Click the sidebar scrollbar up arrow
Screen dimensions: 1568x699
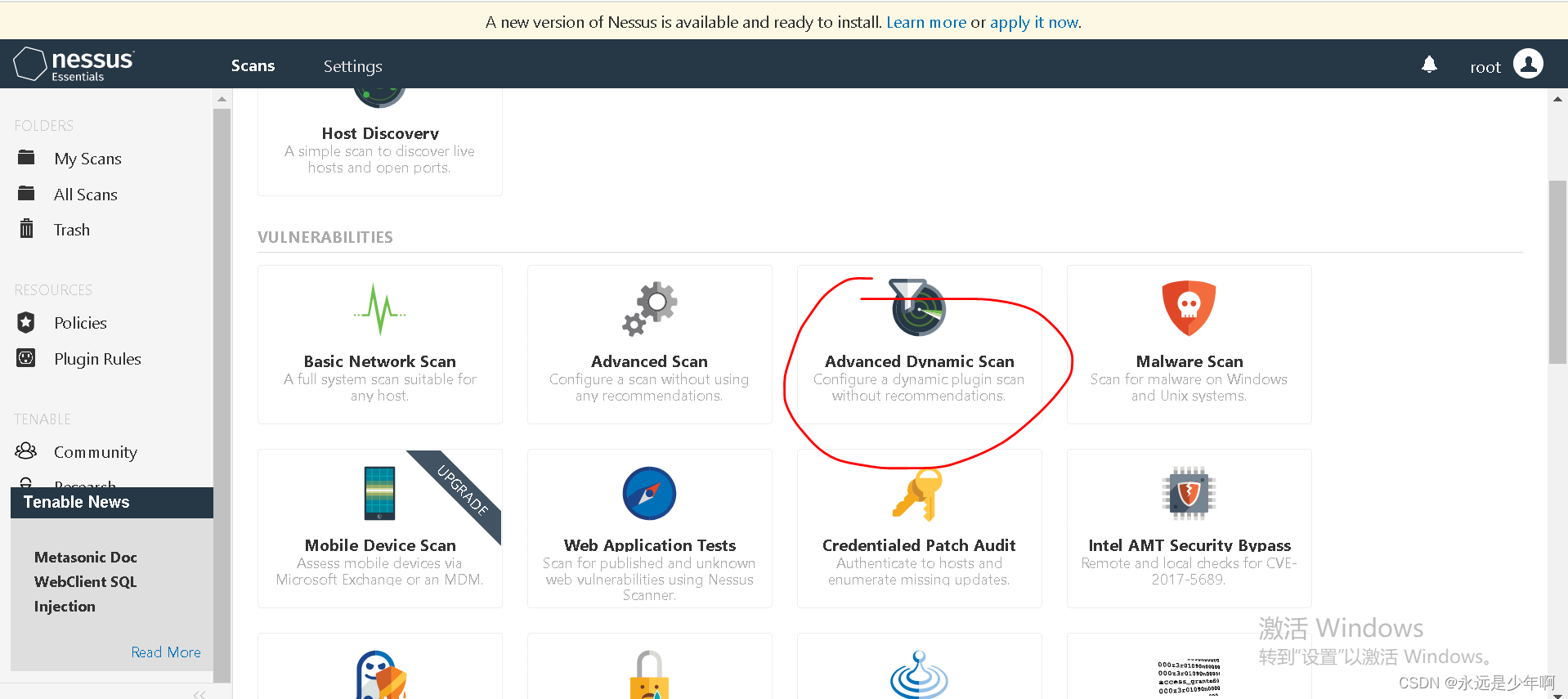point(222,99)
